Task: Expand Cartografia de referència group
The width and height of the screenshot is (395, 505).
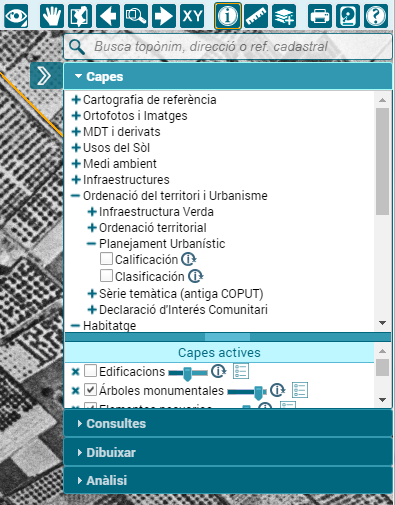Action: (76, 100)
